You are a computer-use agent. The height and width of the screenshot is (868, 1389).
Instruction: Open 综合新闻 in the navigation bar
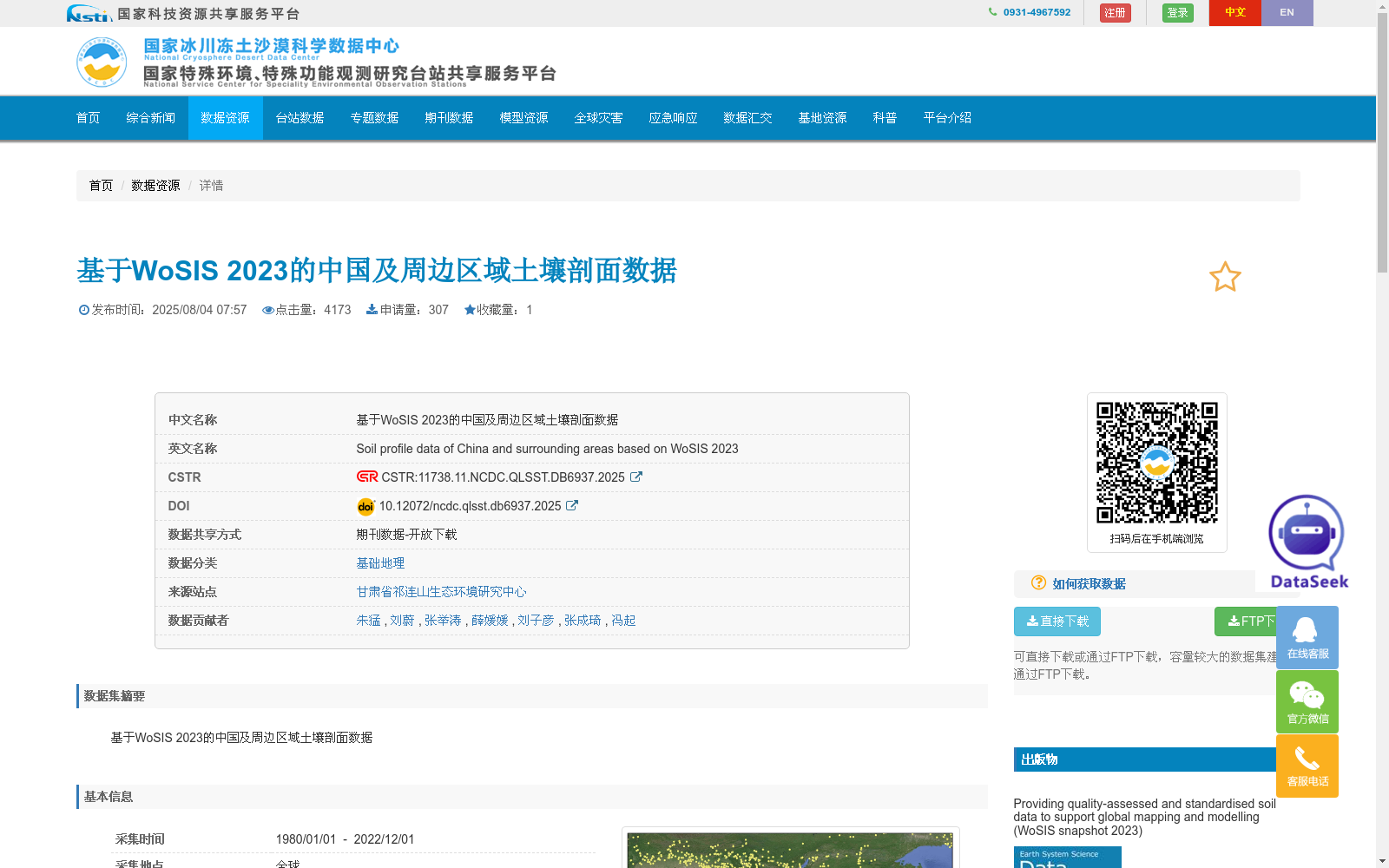[x=150, y=118]
